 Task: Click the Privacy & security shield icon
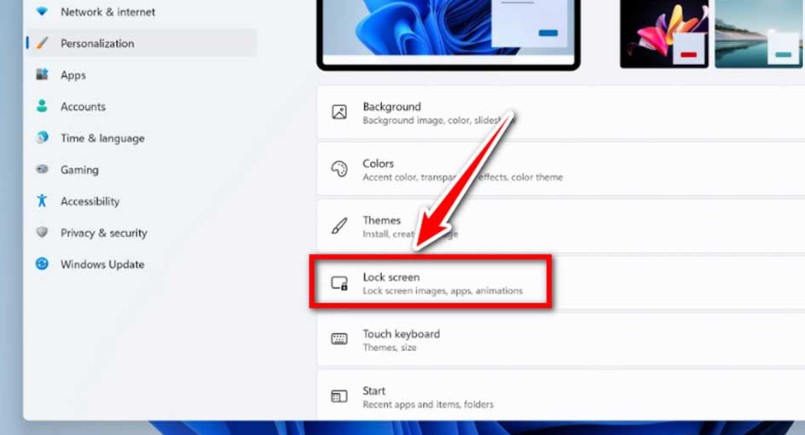pos(42,233)
